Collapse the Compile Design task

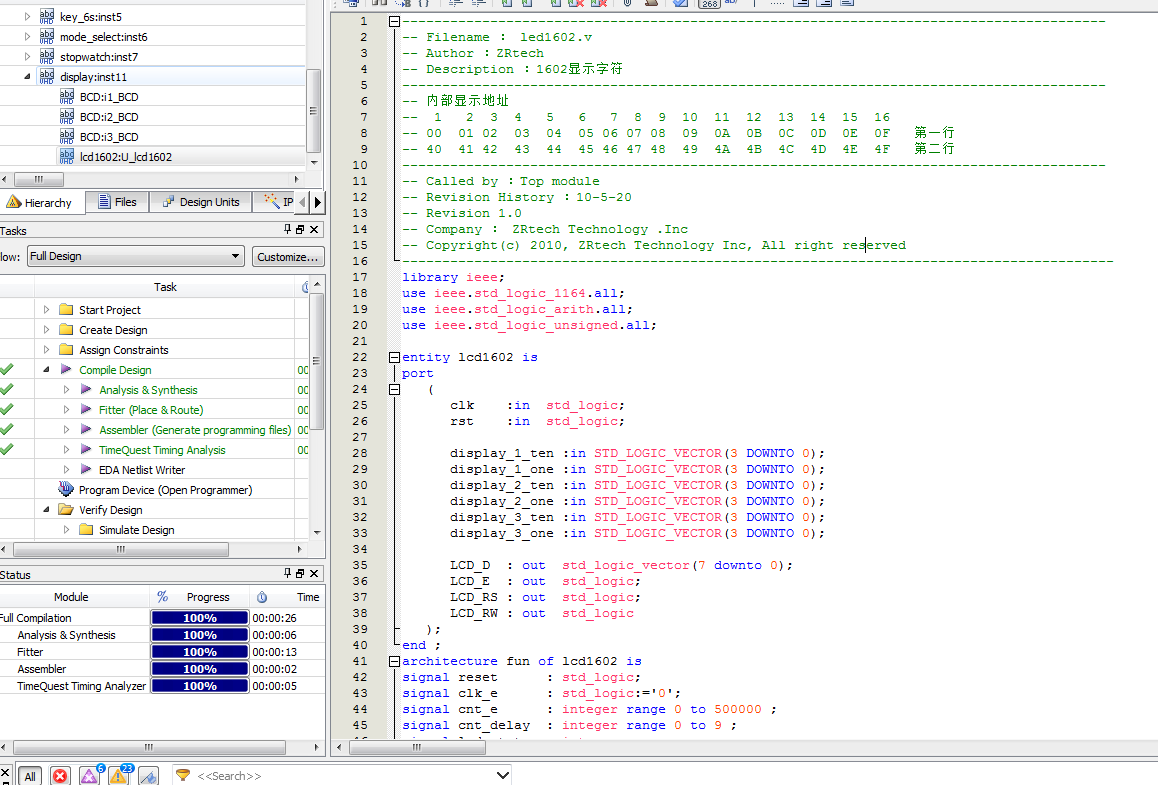pyautogui.click(x=47, y=369)
